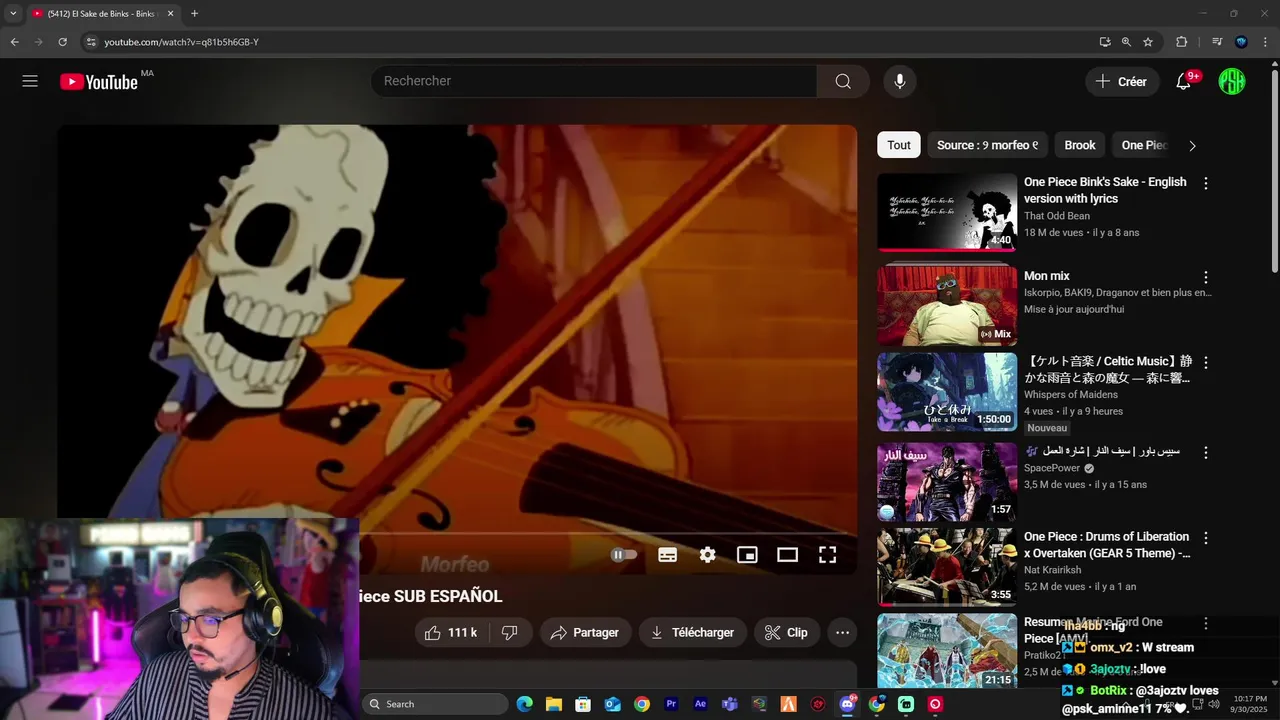Click the taskbar Search box

435,704
